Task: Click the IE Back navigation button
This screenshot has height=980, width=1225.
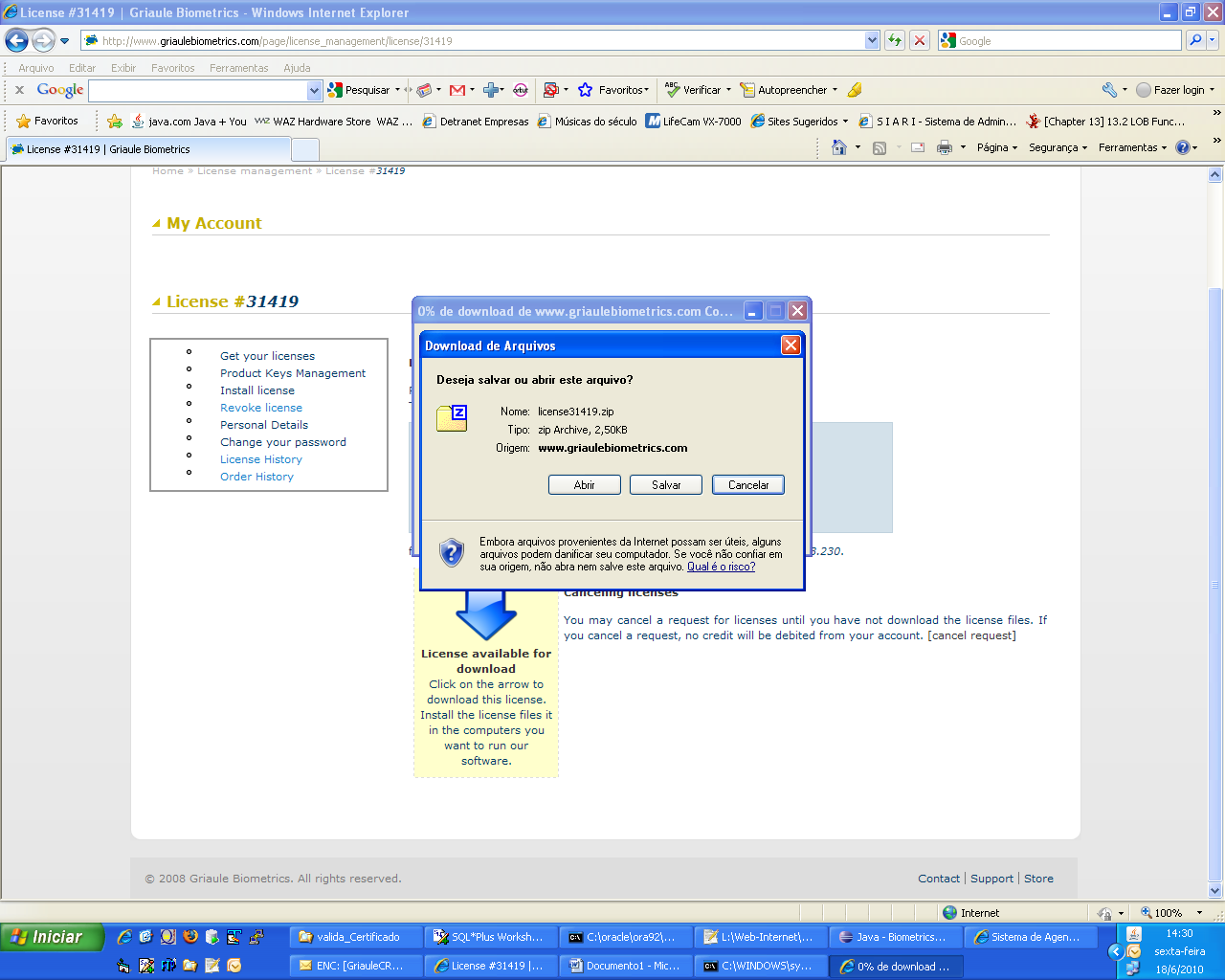Action: [x=16, y=40]
